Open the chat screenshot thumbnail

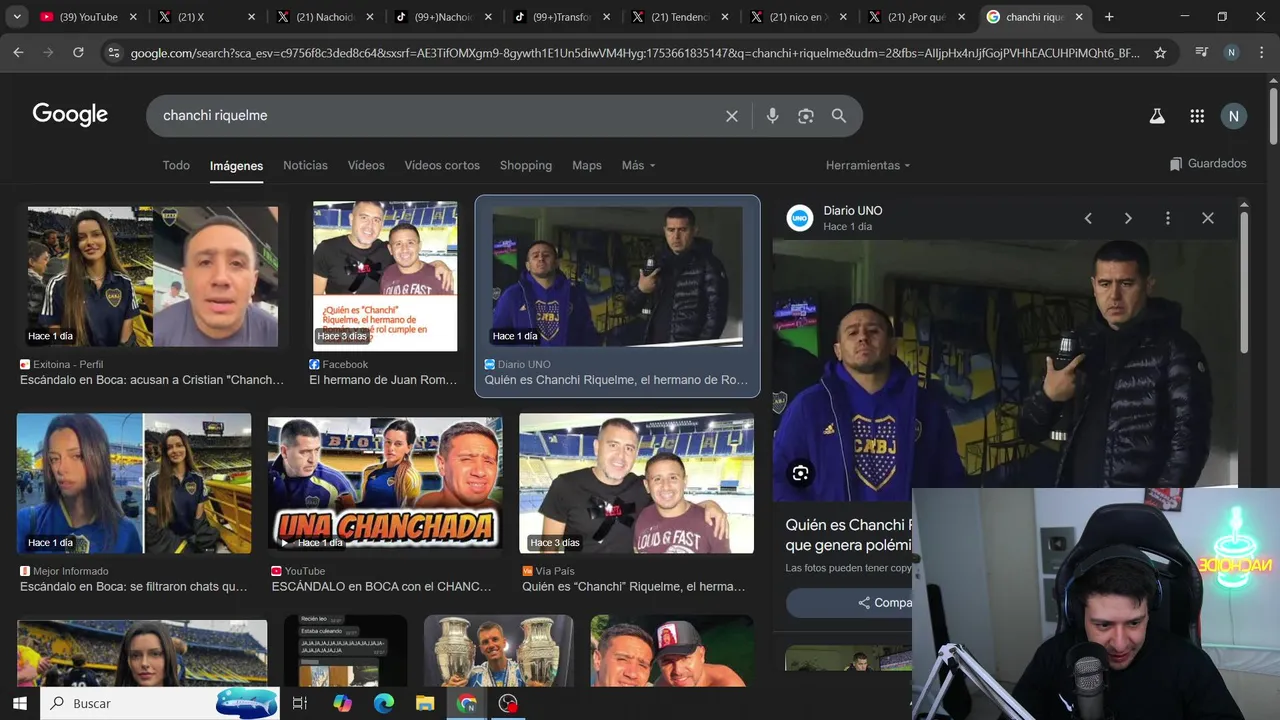pyautogui.click(x=345, y=651)
